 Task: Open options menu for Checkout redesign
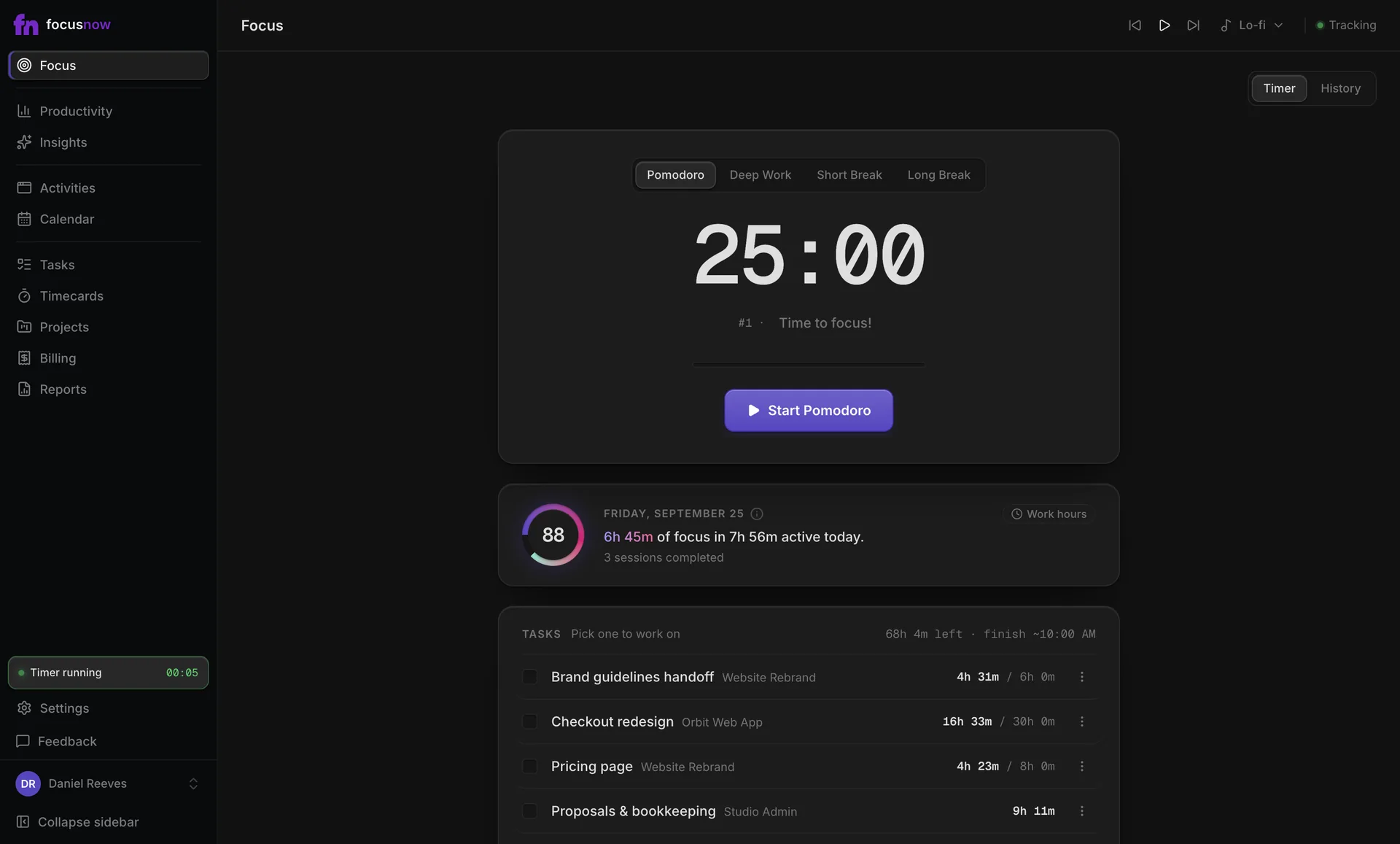(1082, 721)
